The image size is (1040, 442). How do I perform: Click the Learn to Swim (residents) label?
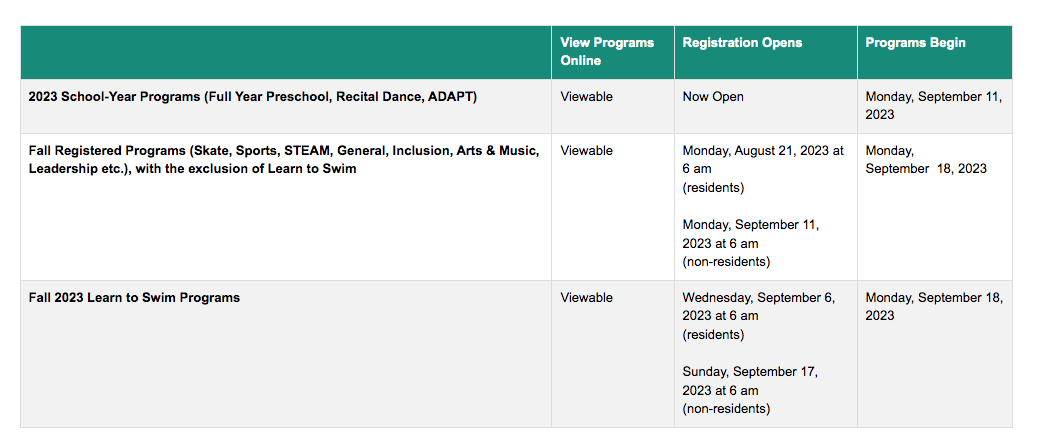pos(713,335)
